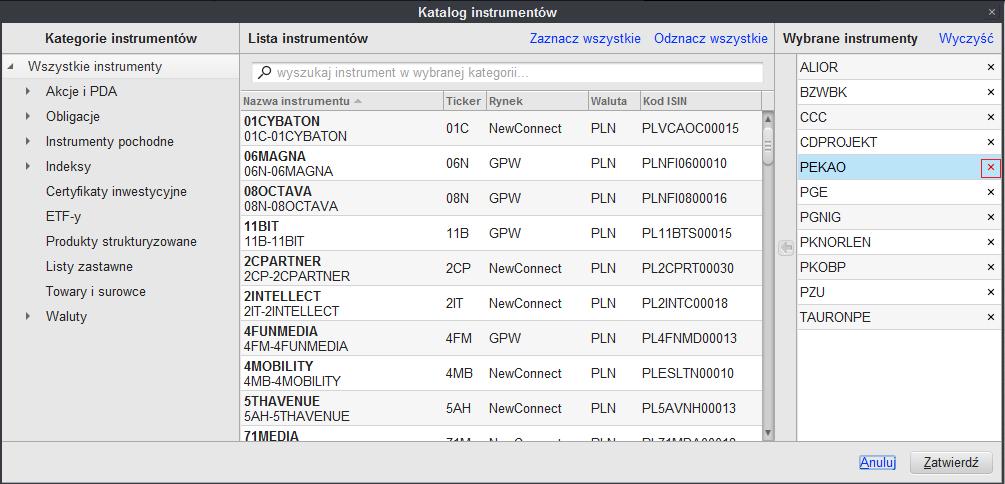Image resolution: width=1005 pixels, height=484 pixels.
Task: Select Towary i surowce category
Action: tap(96, 292)
